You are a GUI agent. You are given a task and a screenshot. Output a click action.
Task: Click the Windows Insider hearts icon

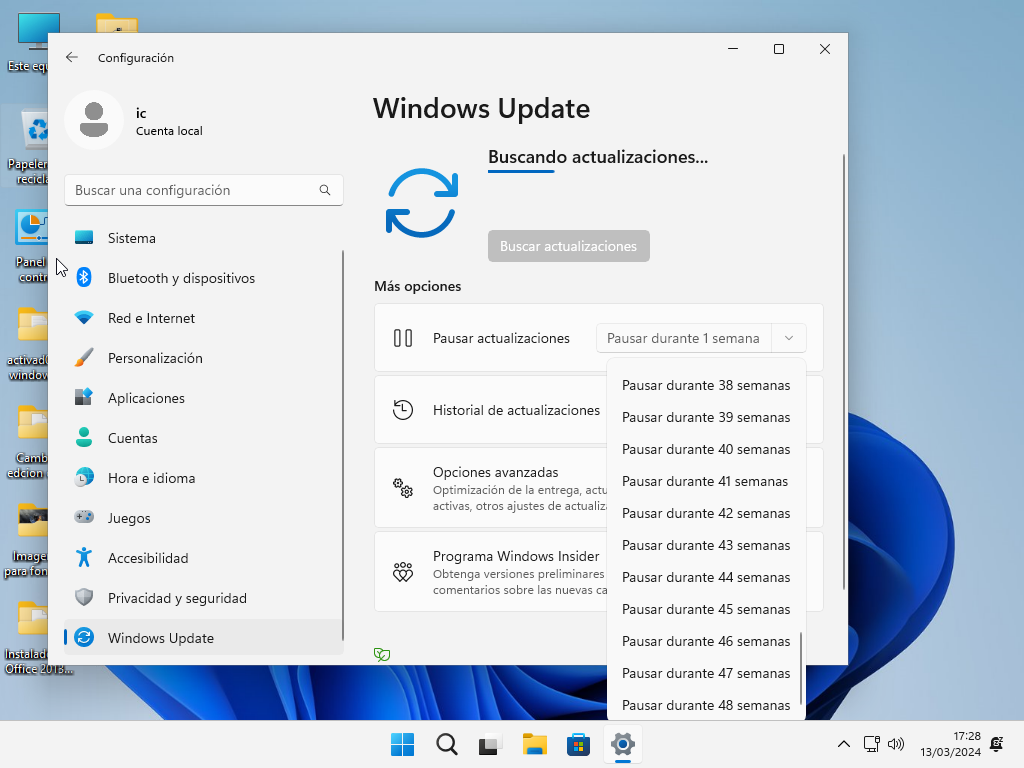pos(403,572)
